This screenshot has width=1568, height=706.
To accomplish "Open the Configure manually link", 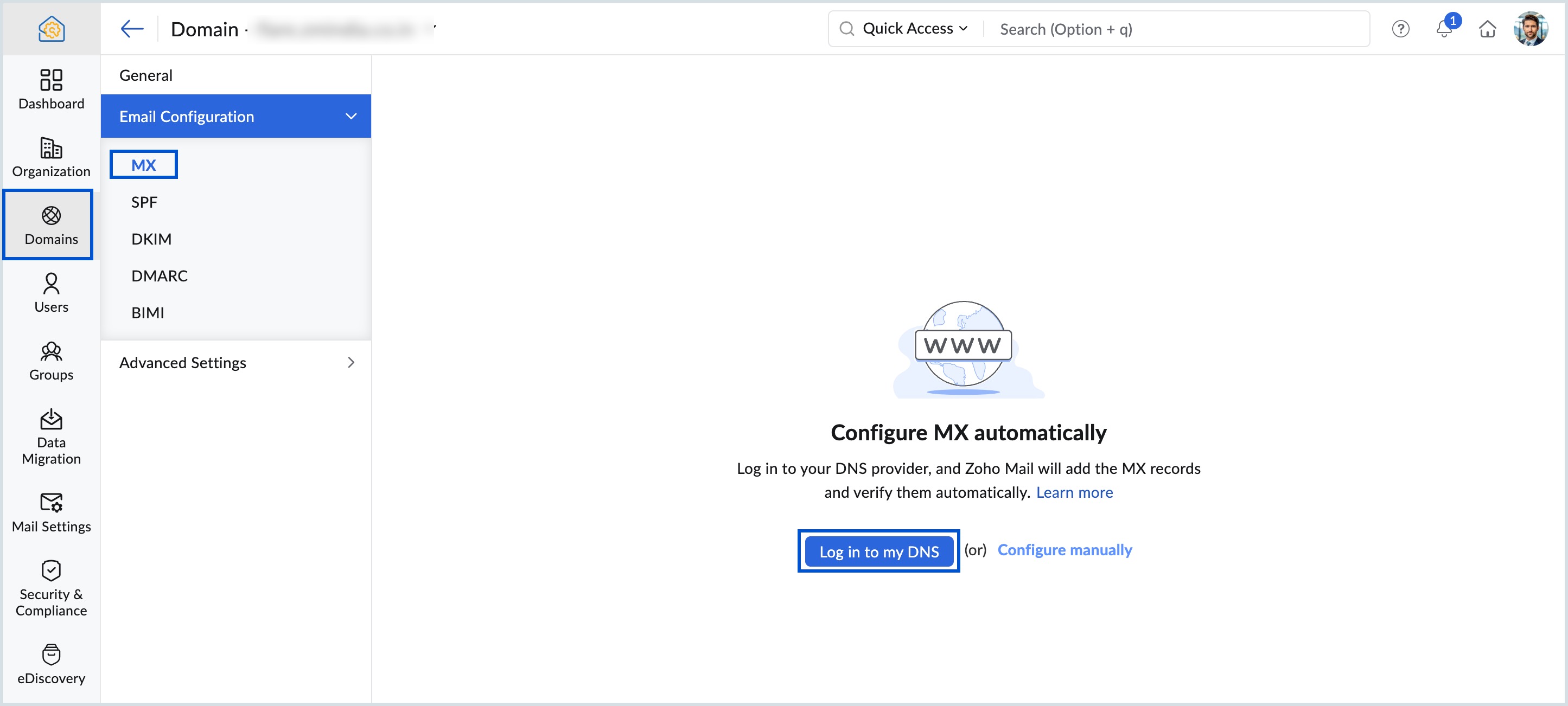I will coord(1064,549).
